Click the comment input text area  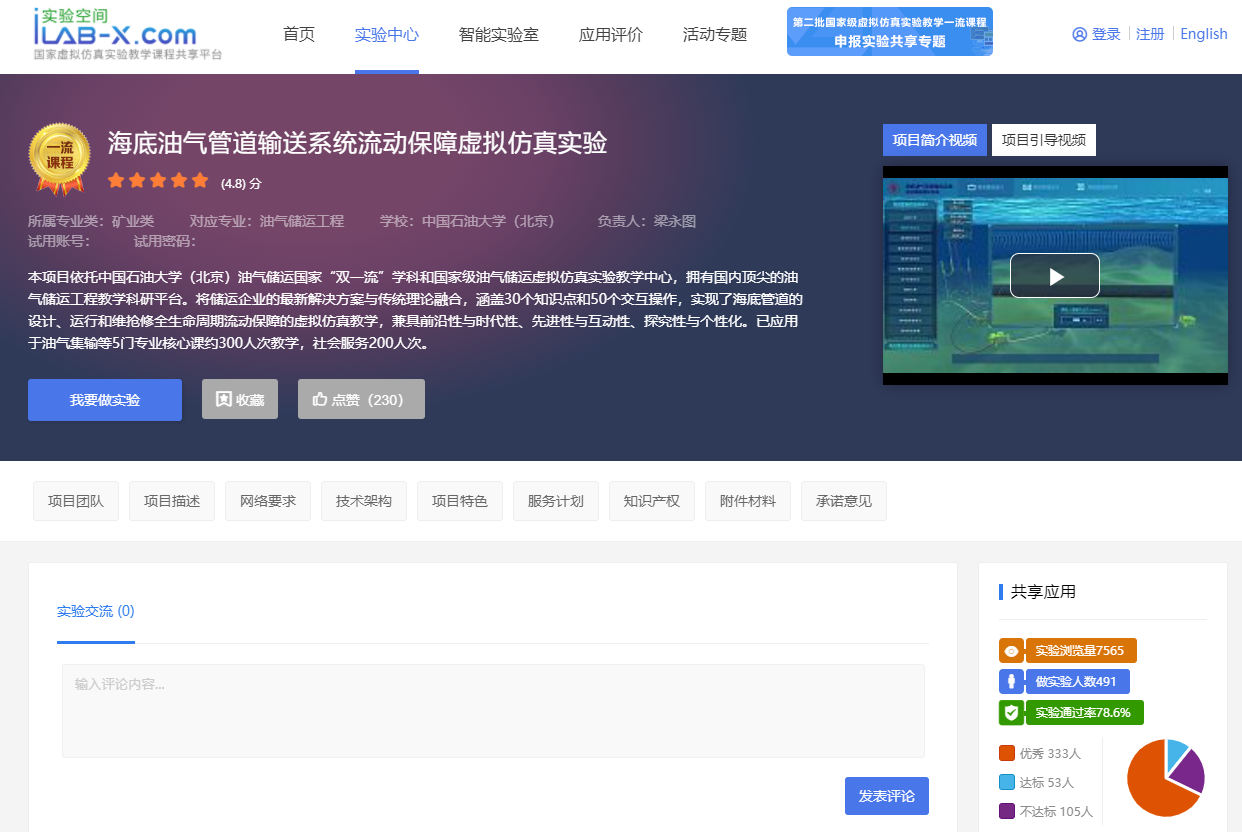click(493, 710)
